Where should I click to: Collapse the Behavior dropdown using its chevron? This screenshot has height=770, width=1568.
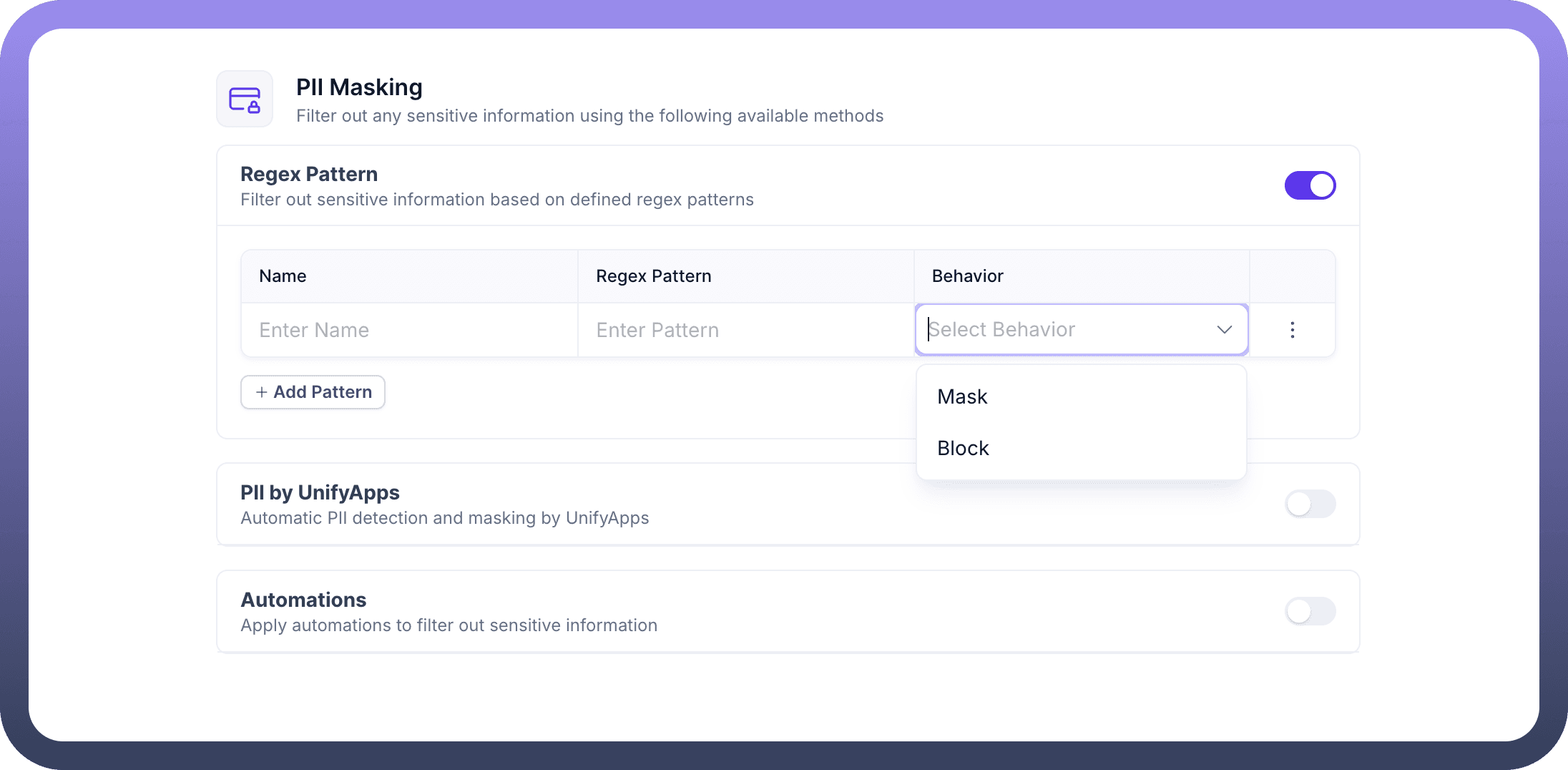pyautogui.click(x=1224, y=330)
